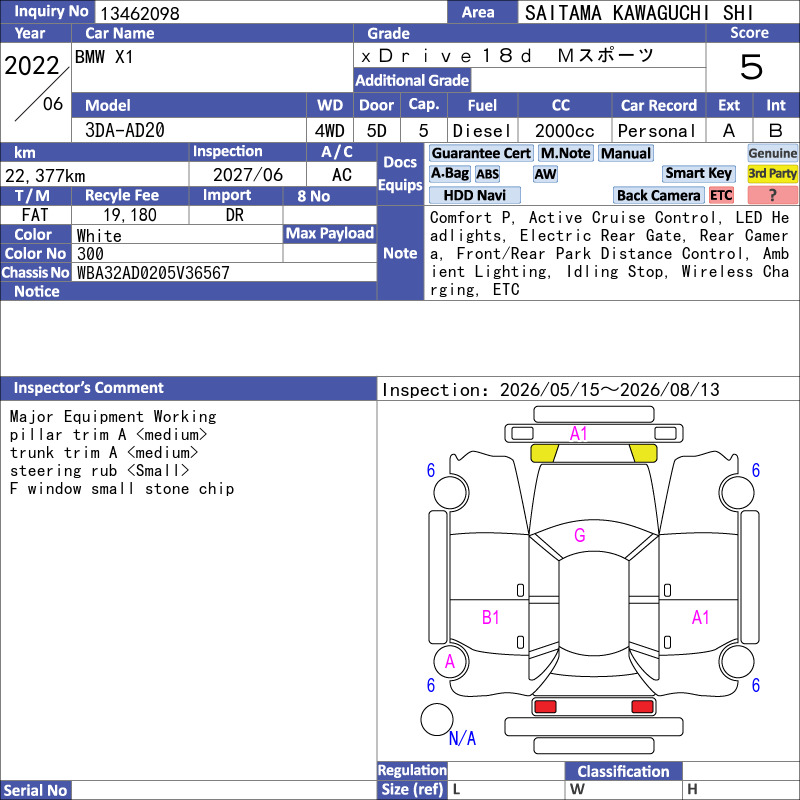Select the N/A spare tire circle

437,719
